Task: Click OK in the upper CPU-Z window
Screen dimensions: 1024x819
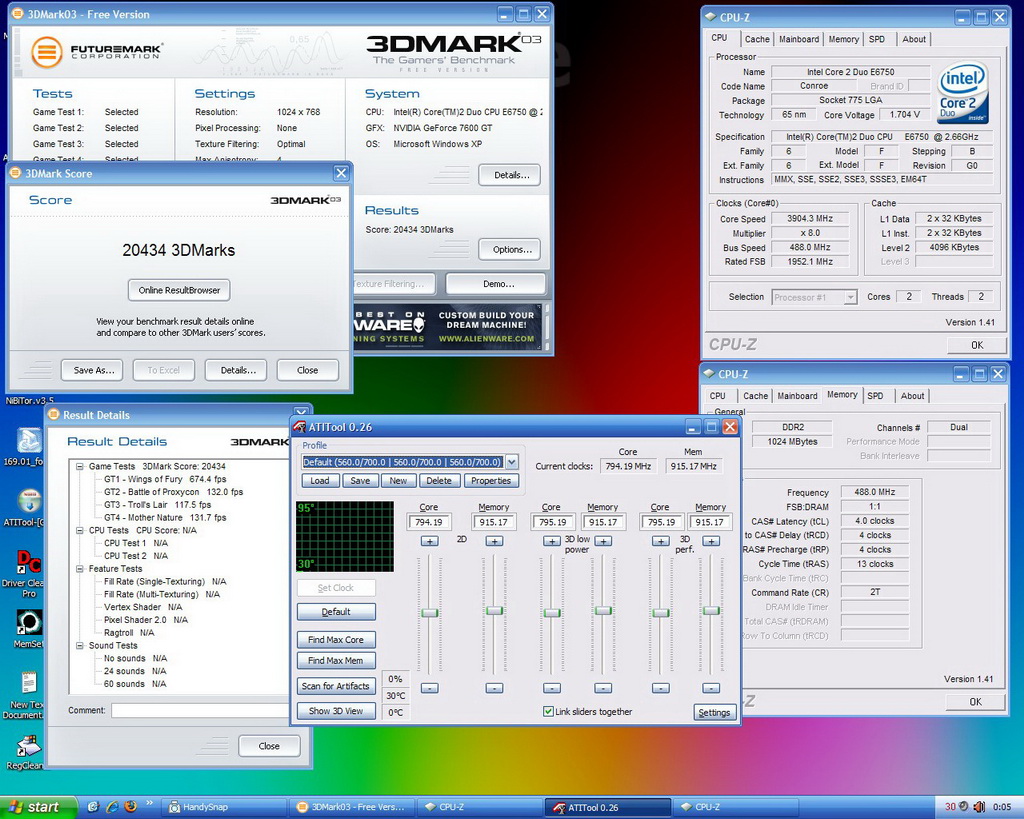Action: coord(977,345)
